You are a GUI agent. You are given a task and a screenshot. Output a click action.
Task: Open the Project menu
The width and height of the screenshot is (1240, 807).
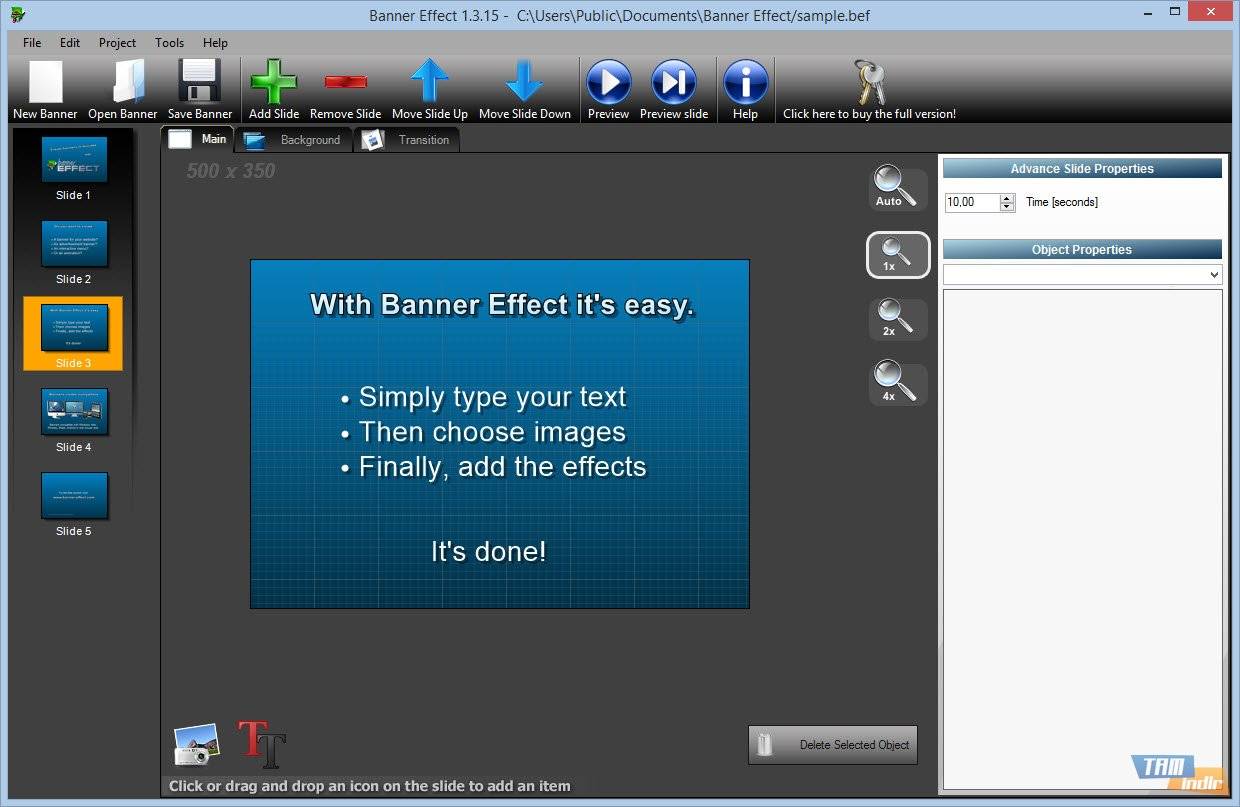(x=117, y=43)
